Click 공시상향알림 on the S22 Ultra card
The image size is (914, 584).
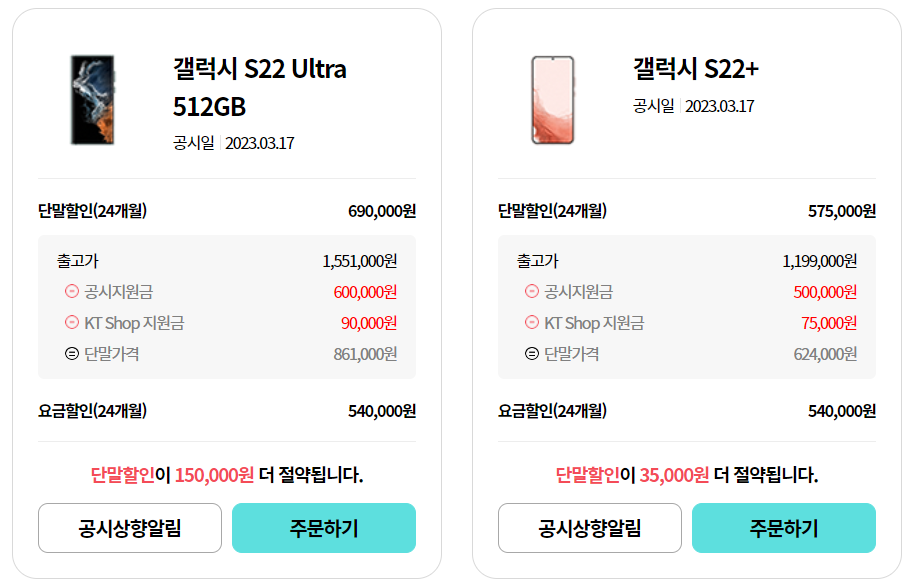pyautogui.click(x=128, y=528)
